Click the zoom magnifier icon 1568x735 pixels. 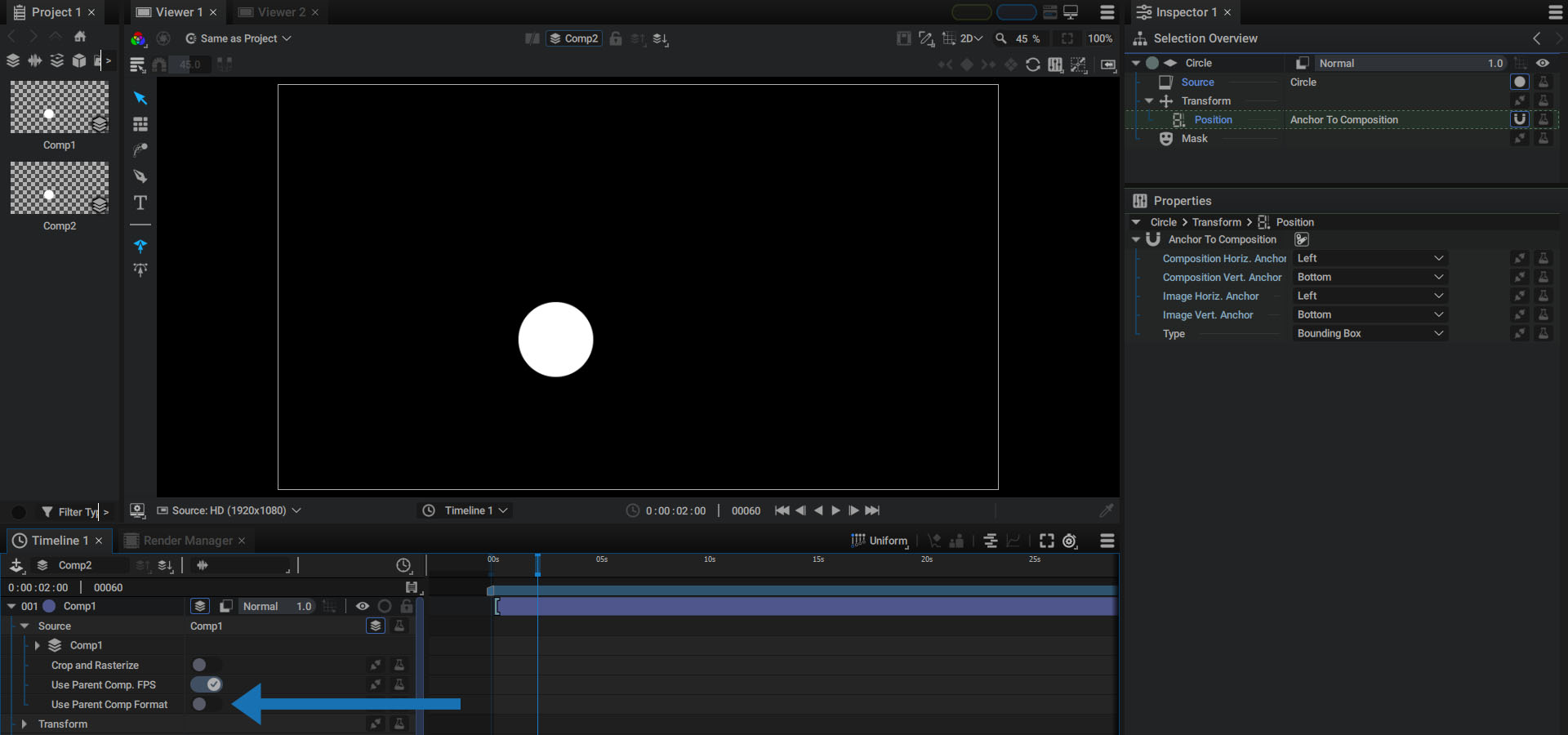point(1001,38)
